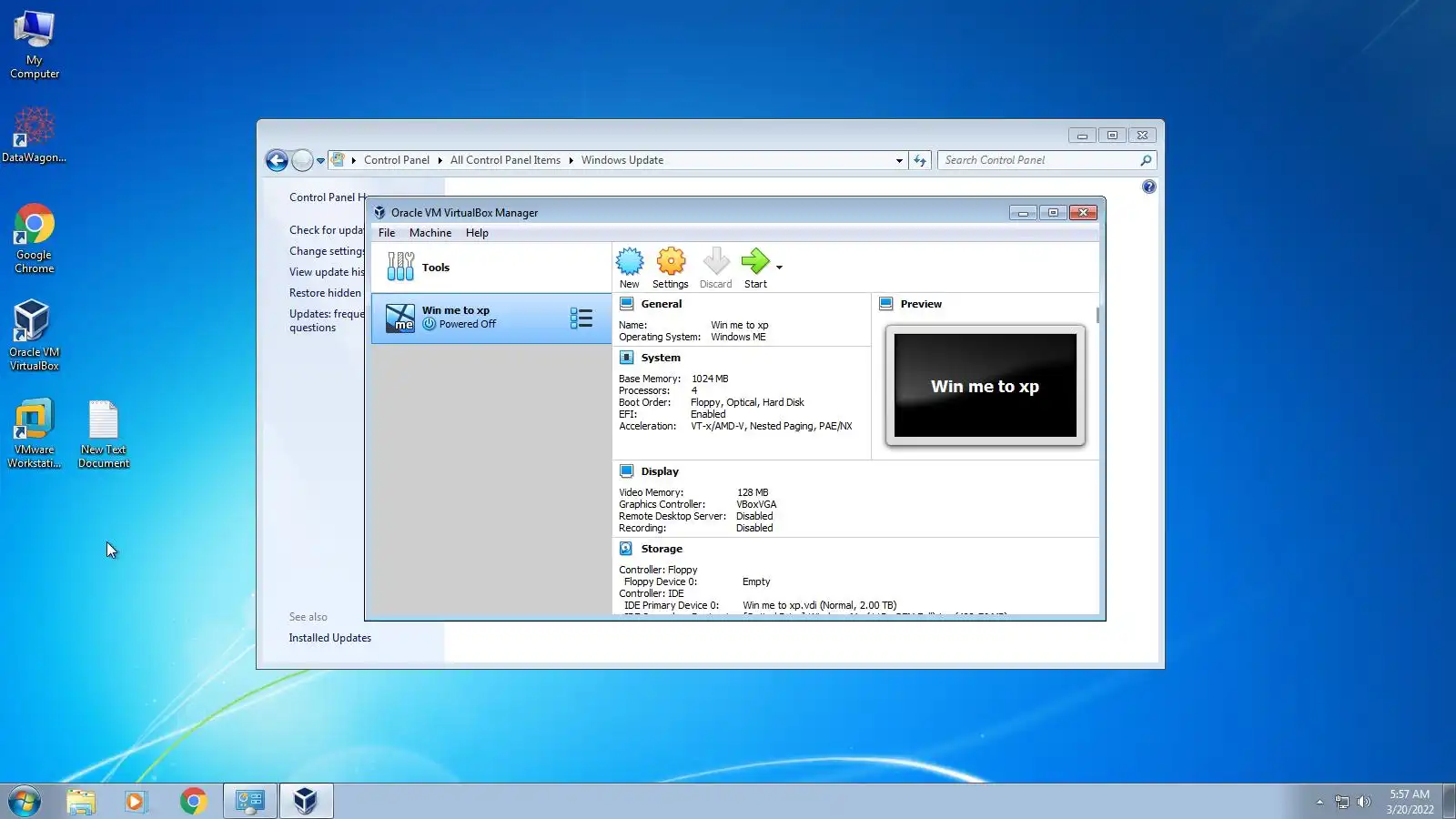This screenshot has height=819, width=1456.
Task: Click the Control Panel search magnifier icon
Action: click(x=1146, y=160)
